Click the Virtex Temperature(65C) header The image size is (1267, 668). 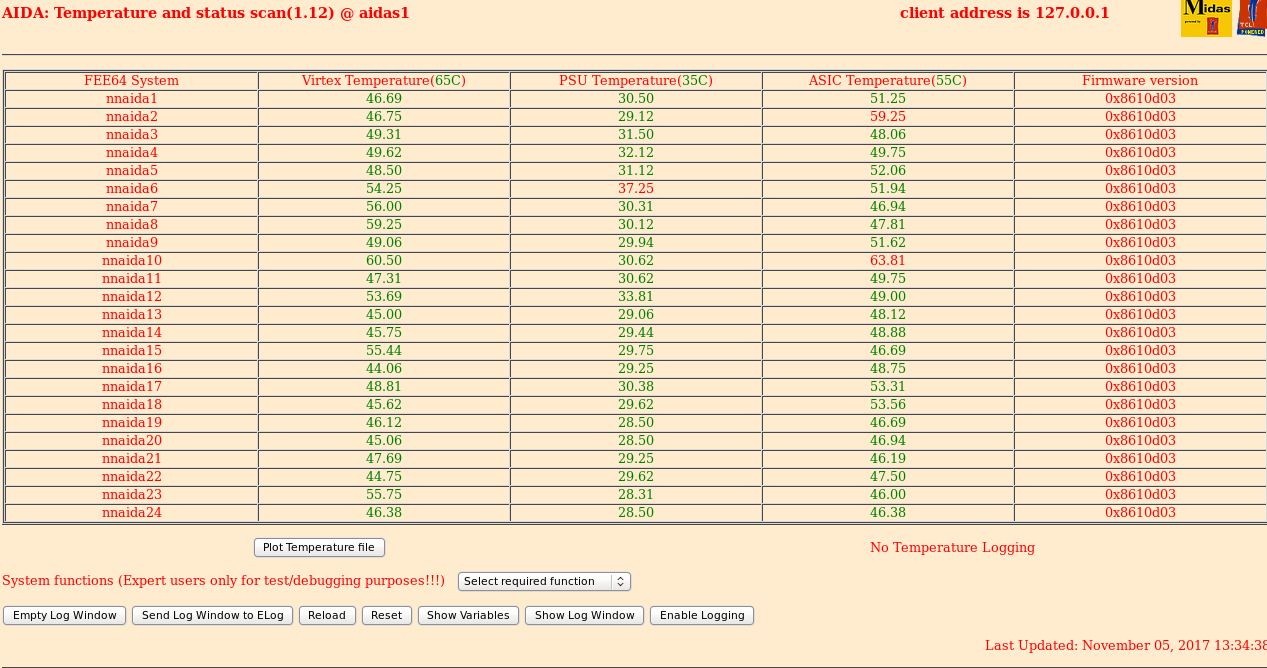coord(384,80)
